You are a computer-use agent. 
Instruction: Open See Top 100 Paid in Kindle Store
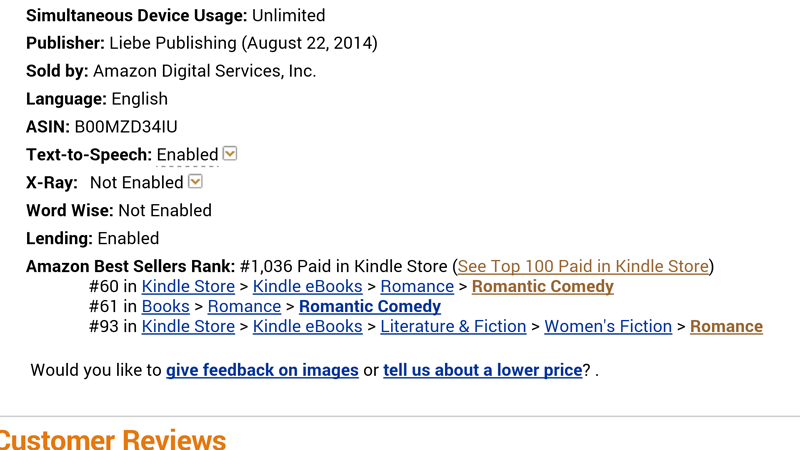tap(583, 266)
